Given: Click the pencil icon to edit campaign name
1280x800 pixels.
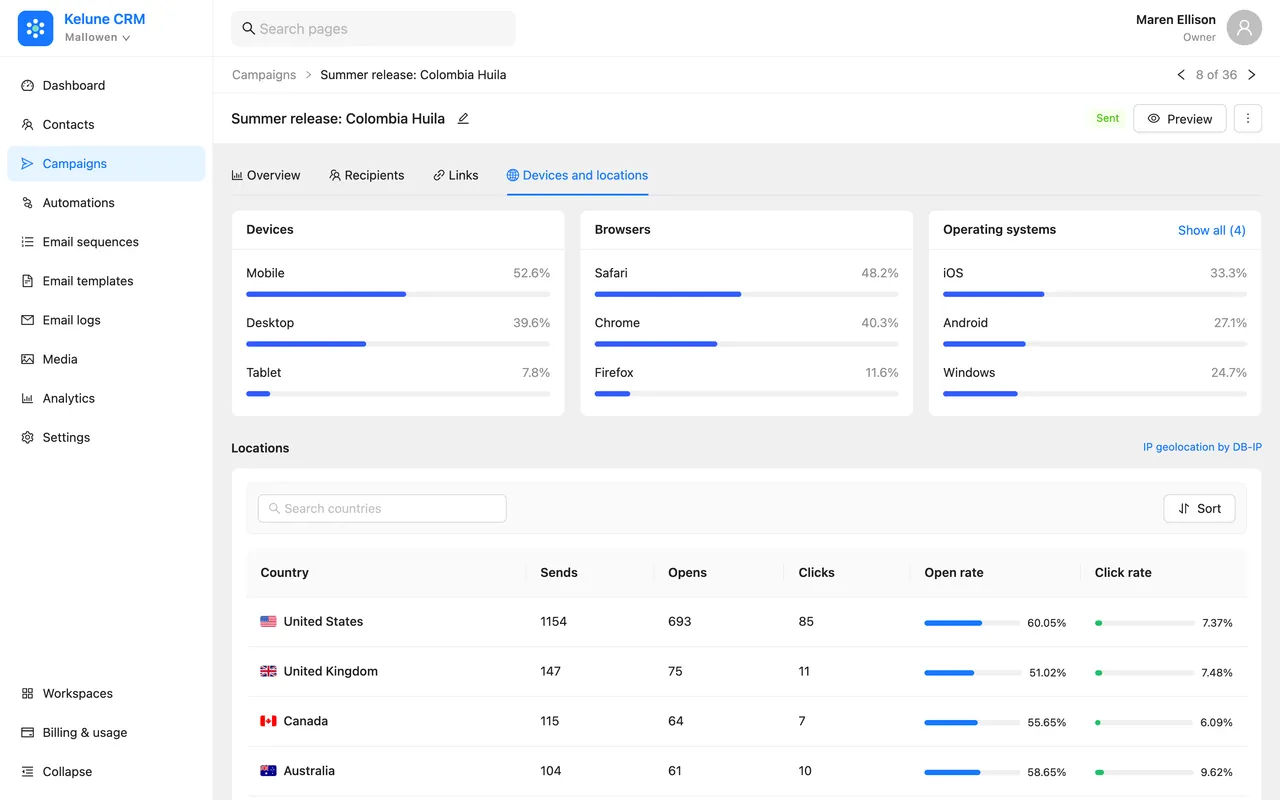Looking at the screenshot, I should tap(463, 118).
